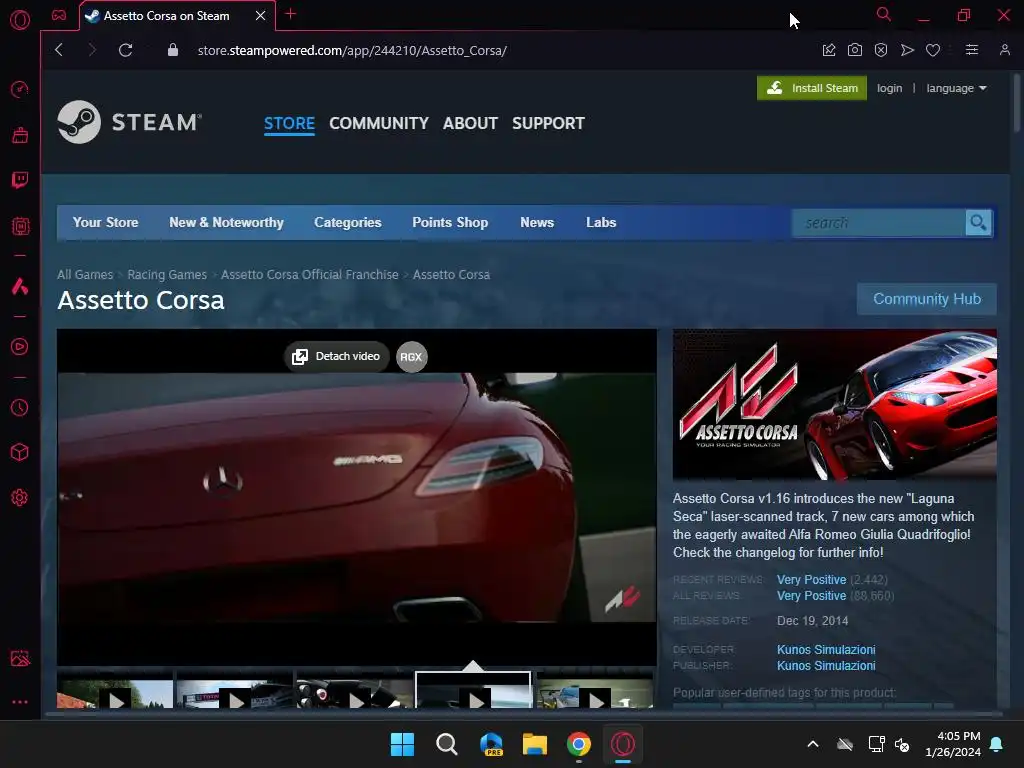Open Assetto Corsa Official Franchise breadcrumb
The width and height of the screenshot is (1024, 768).
310,275
